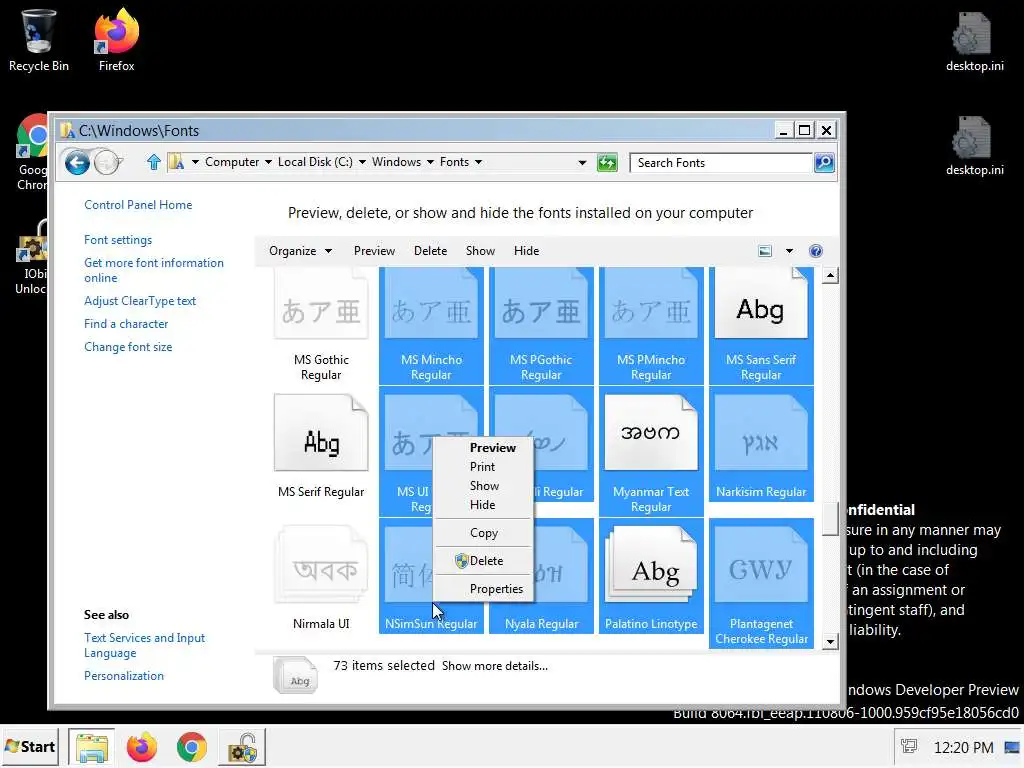Screen dimensions: 1024x768
Task: Click File Explorer taskbar button
Action: pyautogui.click(x=91, y=747)
